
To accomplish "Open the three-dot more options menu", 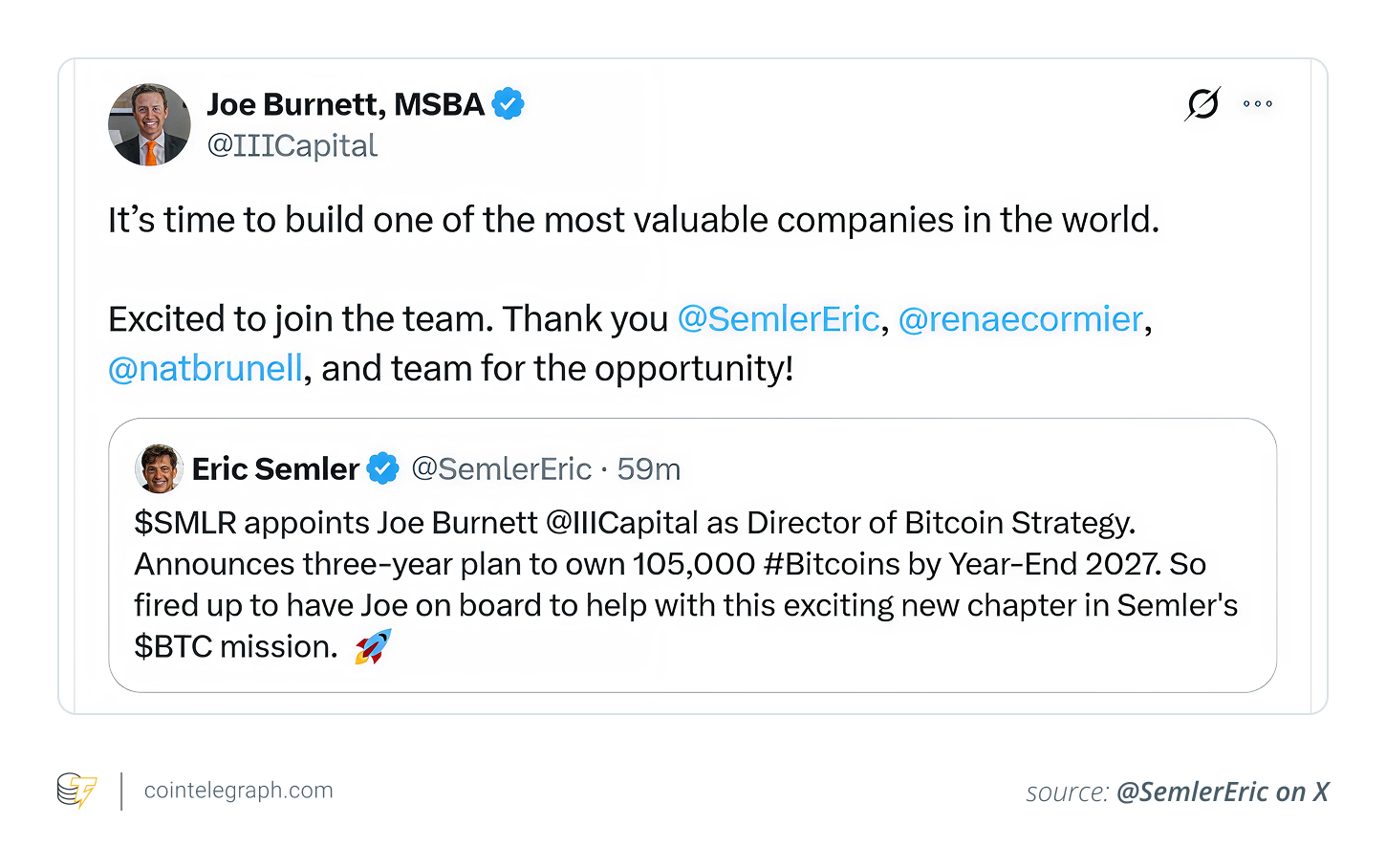I will pos(1257,103).
